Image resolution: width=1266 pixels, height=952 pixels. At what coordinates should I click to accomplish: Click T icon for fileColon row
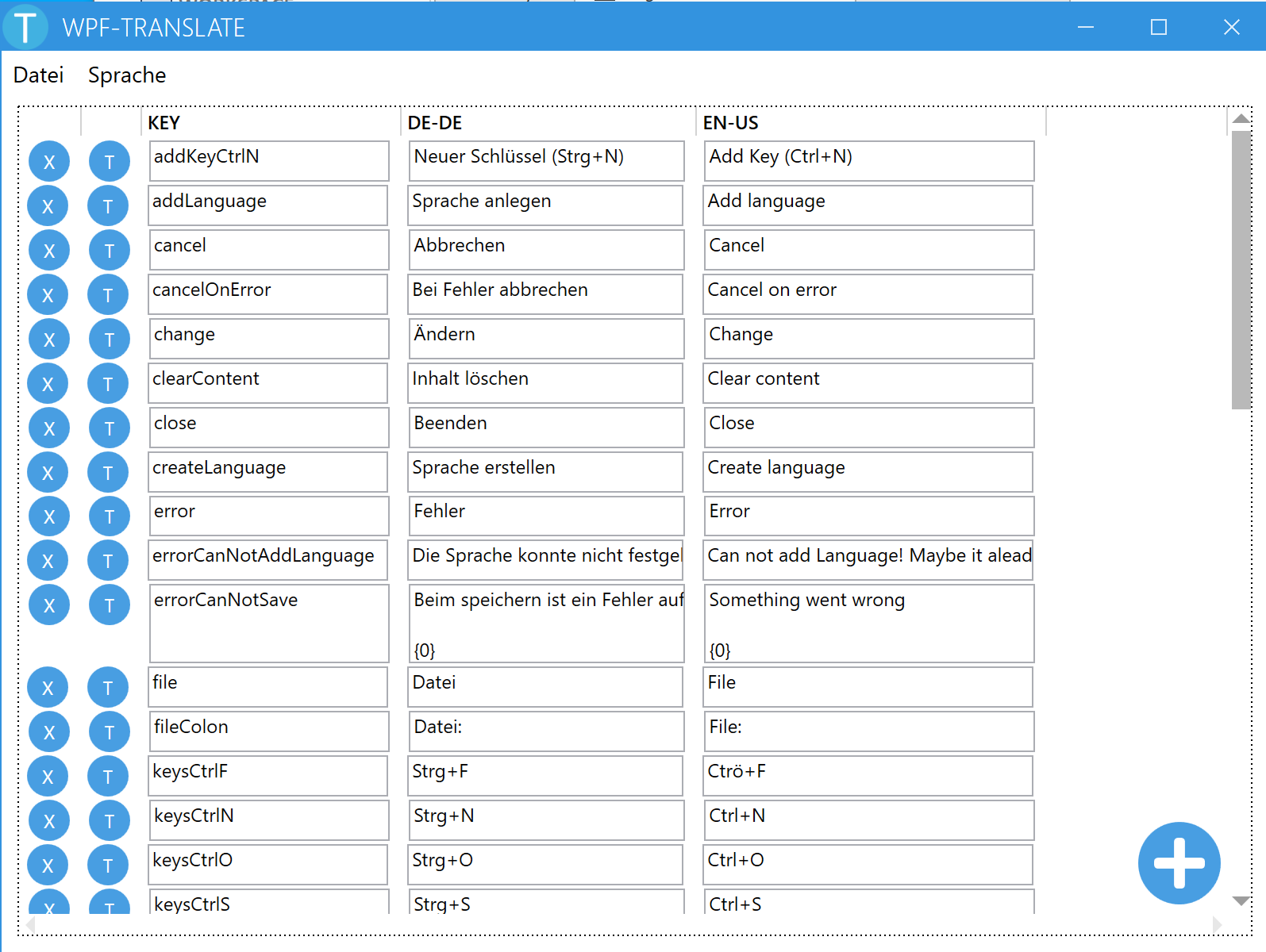click(x=110, y=732)
